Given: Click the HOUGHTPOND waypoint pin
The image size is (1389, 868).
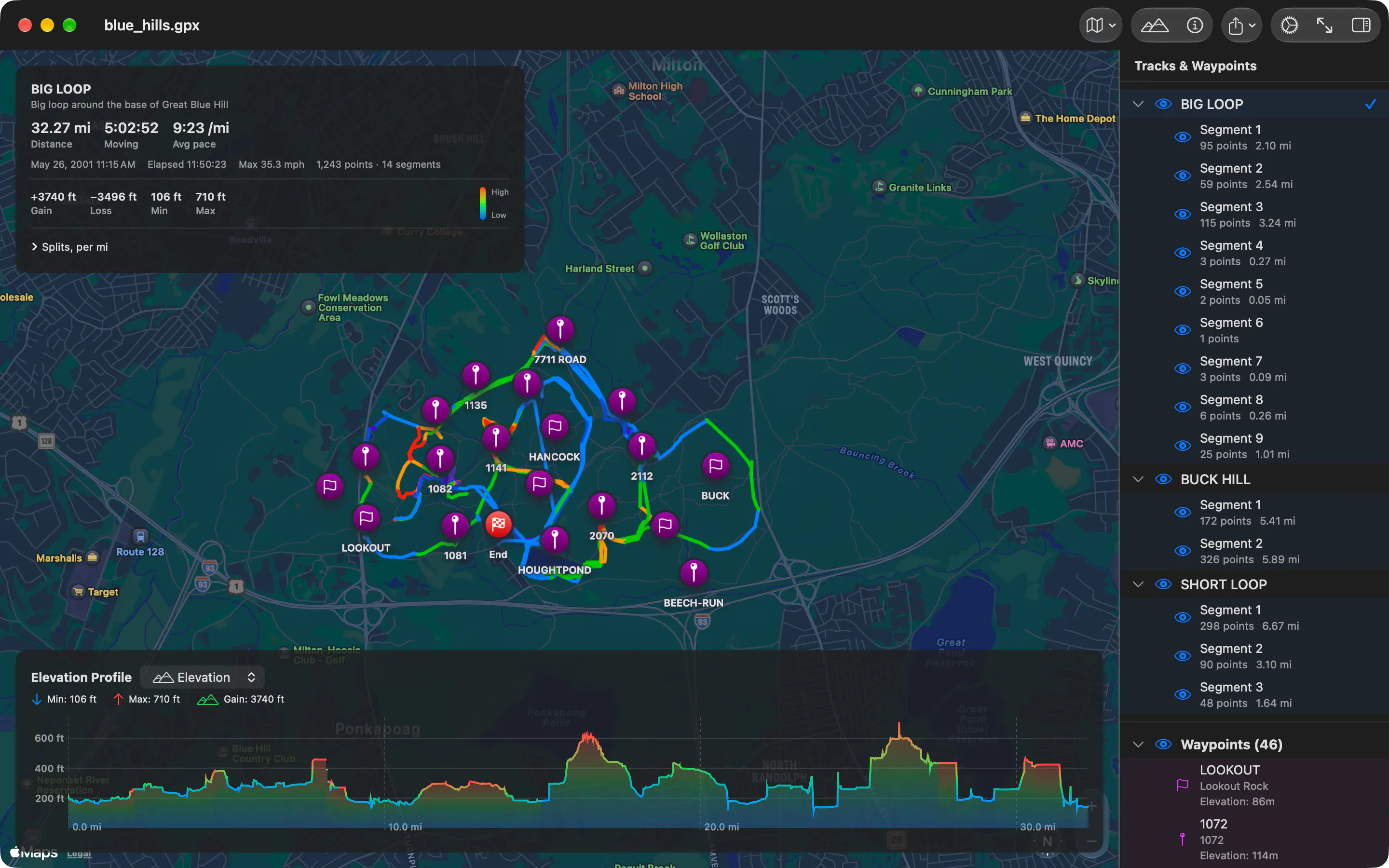Looking at the screenshot, I should 555,540.
